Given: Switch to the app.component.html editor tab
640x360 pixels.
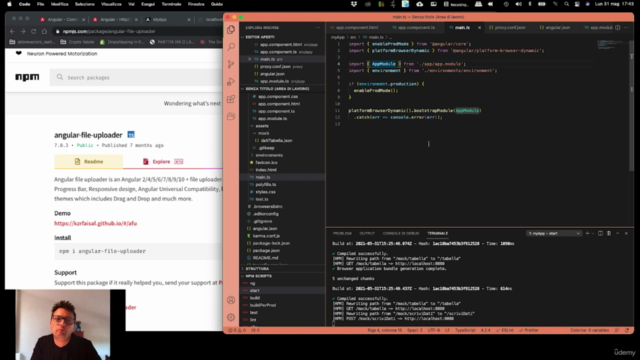Looking at the screenshot, I should pyautogui.click(x=357, y=28).
